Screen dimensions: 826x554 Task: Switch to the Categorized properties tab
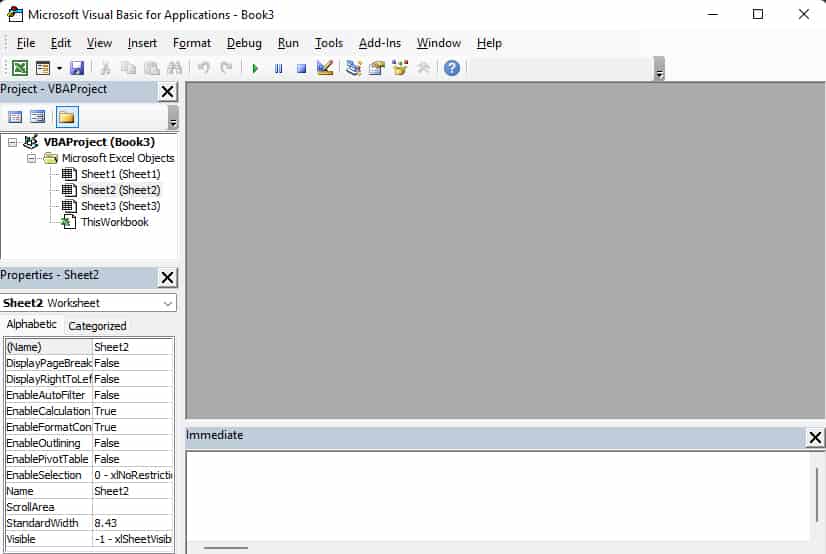pyautogui.click(x=97, y=326)
